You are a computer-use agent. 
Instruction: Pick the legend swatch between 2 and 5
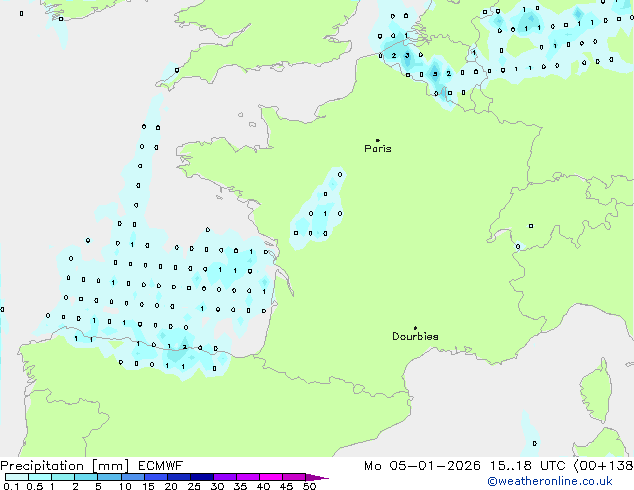tap(86, 477)
